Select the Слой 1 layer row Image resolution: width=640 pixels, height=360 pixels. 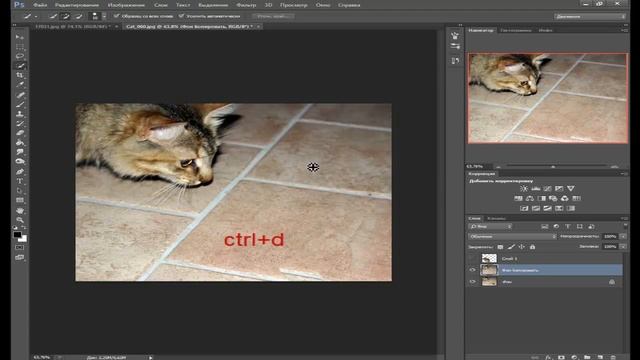point(545,258)
